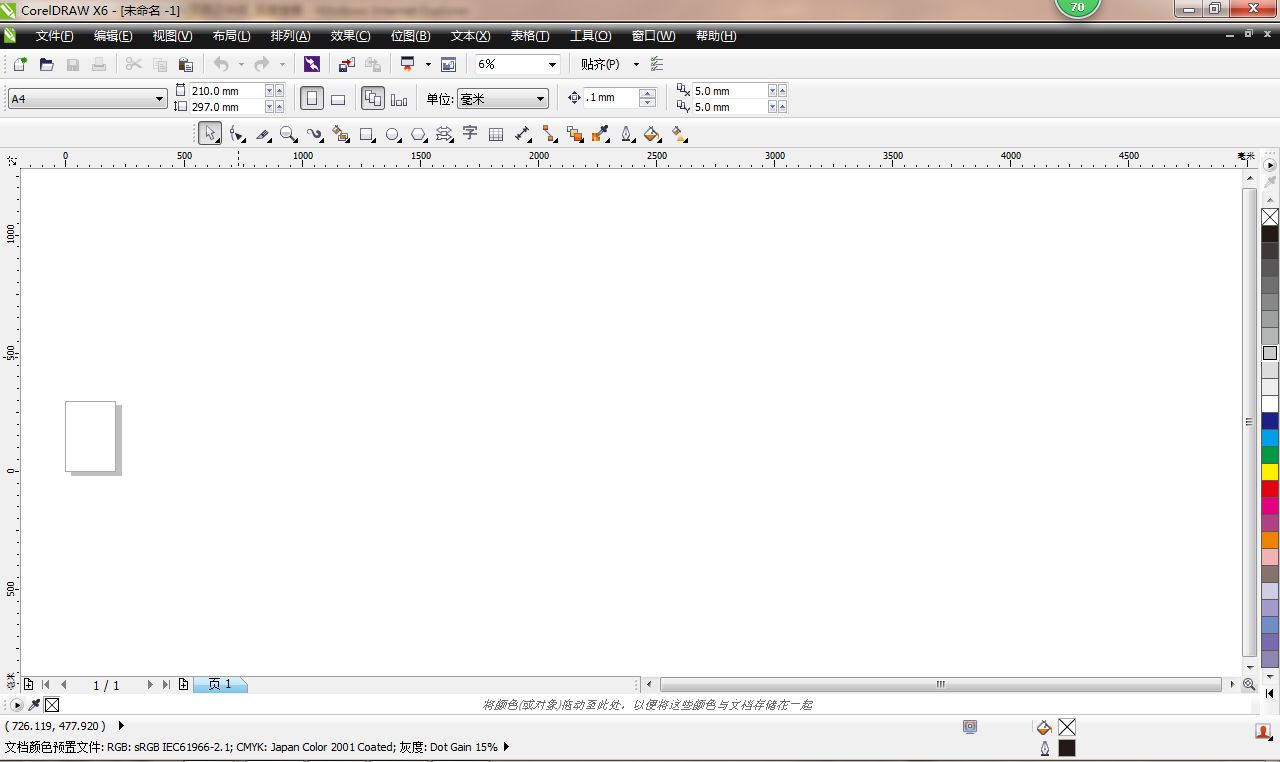Select the 页 1 page tab
Image resolution: width=1280 pixels, height=762 pixels.
220,685
